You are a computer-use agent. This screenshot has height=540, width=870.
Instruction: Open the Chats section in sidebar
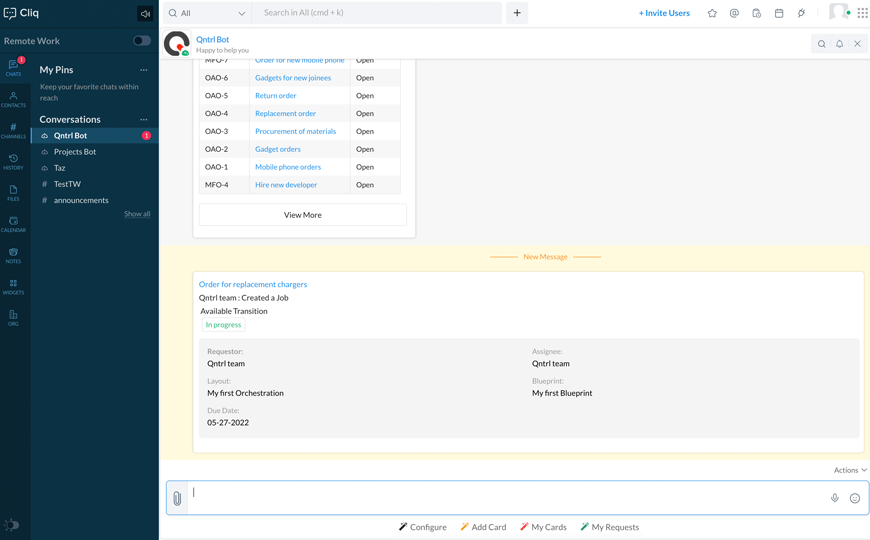[x=13, y=68]
